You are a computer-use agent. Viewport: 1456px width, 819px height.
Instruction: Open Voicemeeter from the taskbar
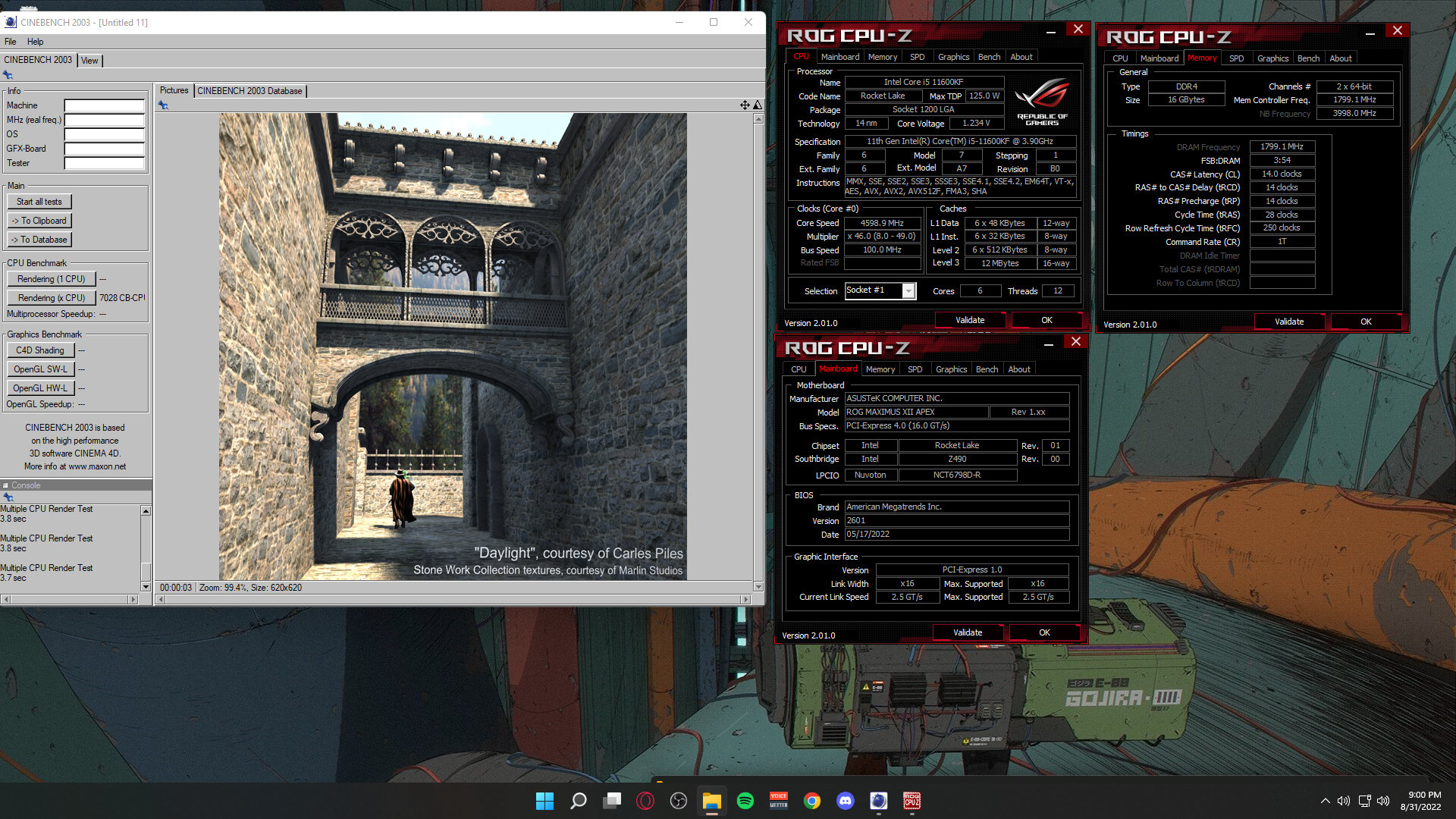click(x=779, y=801)
